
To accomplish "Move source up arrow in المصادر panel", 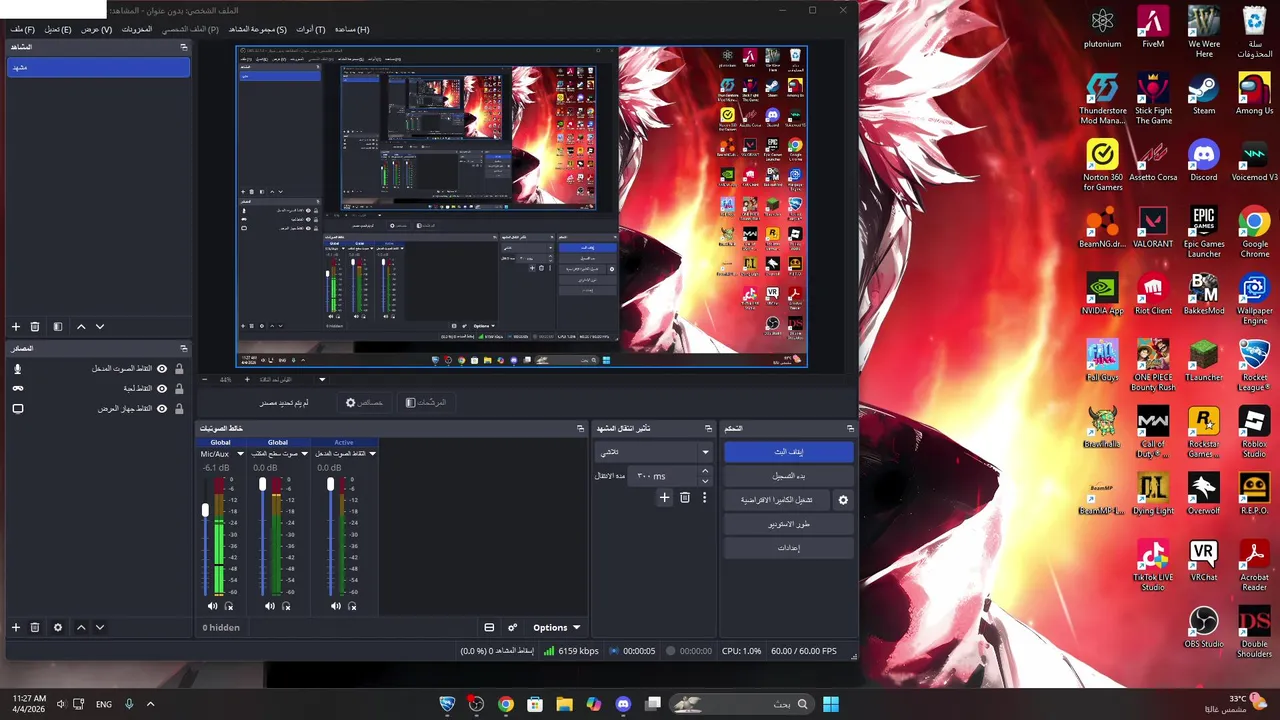I will (81, 628).
